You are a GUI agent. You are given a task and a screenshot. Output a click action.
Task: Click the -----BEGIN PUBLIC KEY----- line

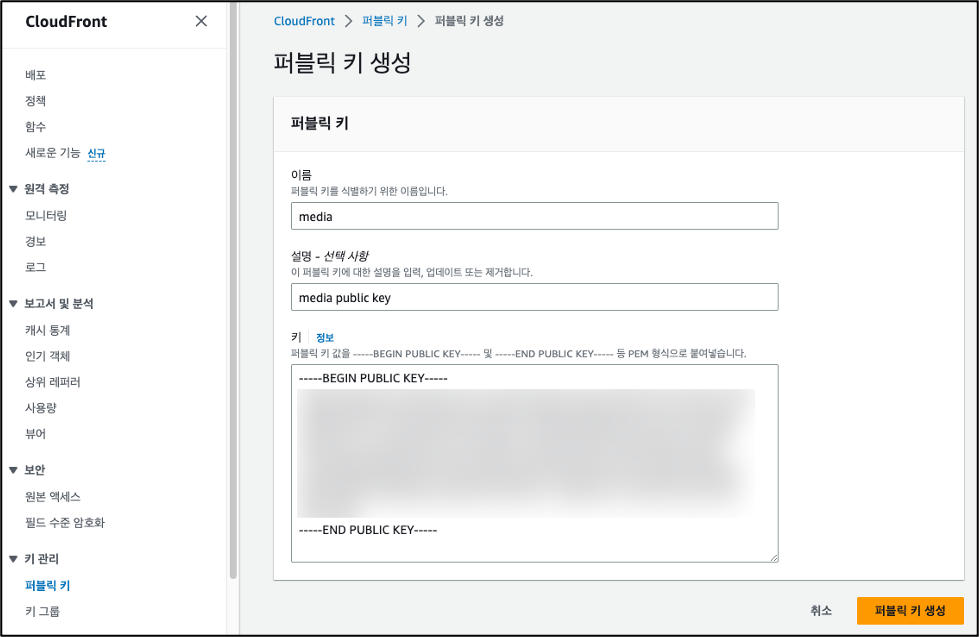point(373,378)
